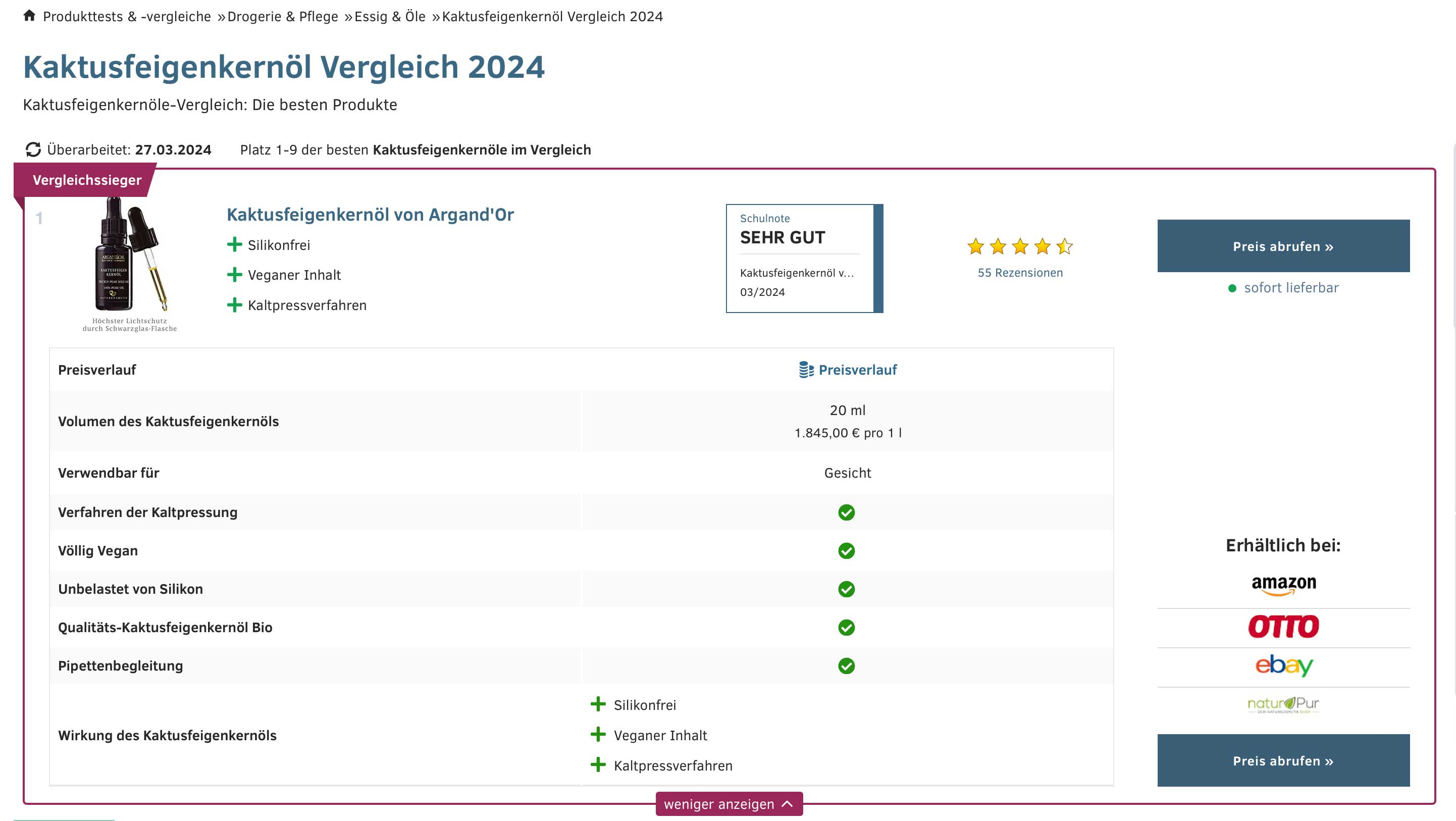Click plus icon beside Kaltpressverfahren in Wirkung row
Viewport: 1456px width, 821px height.
pyautogui.click(x=598, y=765)
